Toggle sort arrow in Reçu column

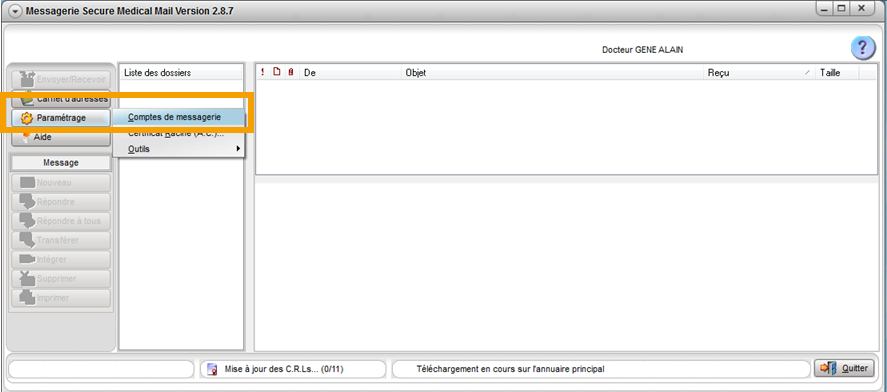[807, 73]
